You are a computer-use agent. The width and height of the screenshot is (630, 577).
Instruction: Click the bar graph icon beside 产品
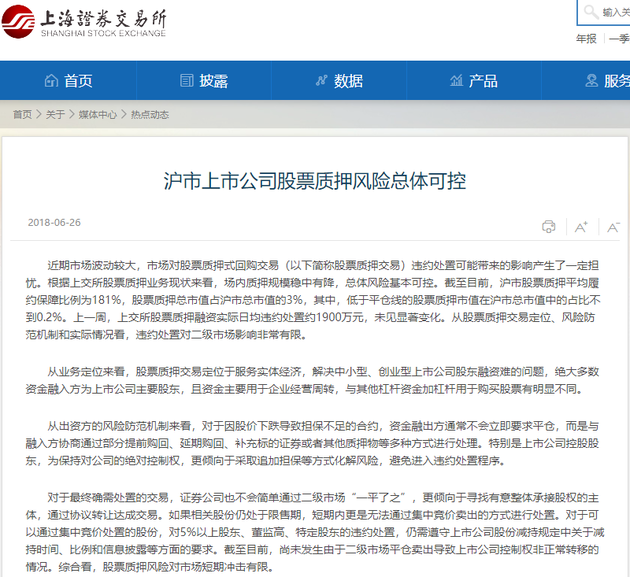click(x=456, y=81)
